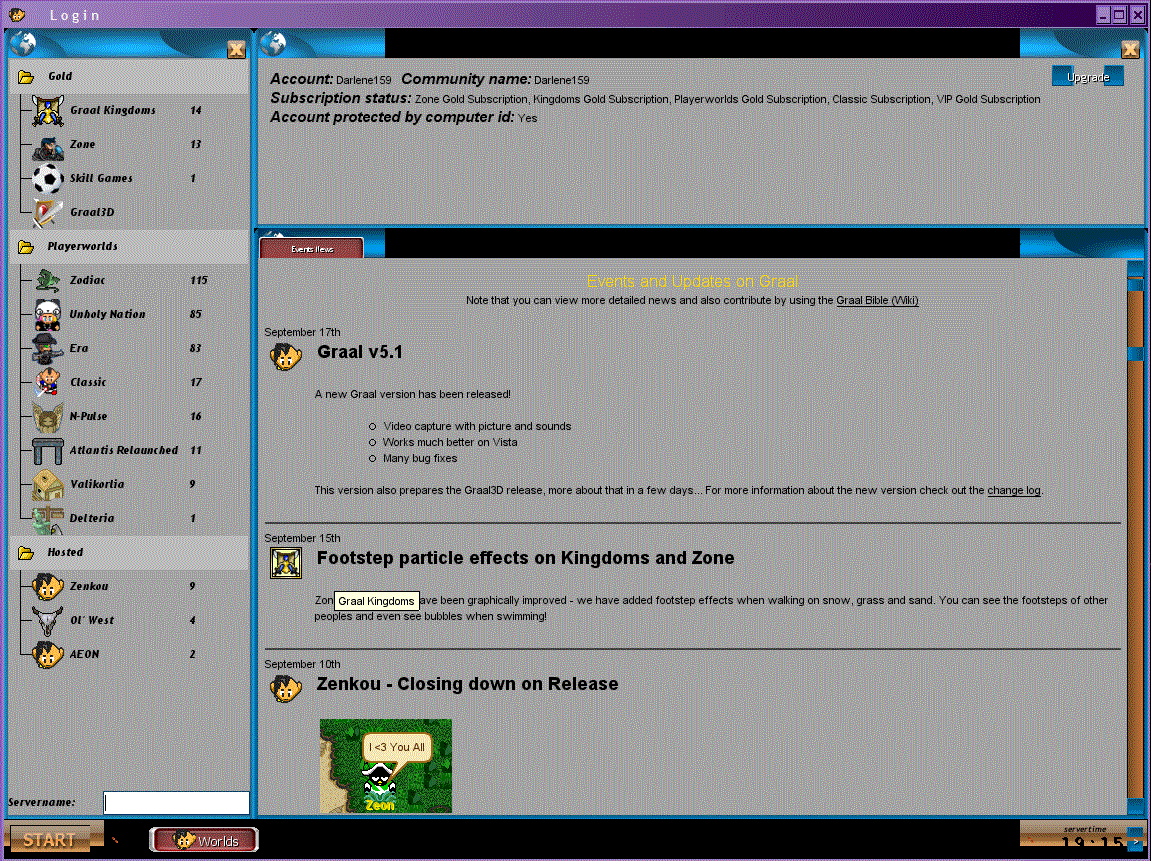Click the Era server icon
The width and height of the screenshot is (1151, 861).
point(47,349)
